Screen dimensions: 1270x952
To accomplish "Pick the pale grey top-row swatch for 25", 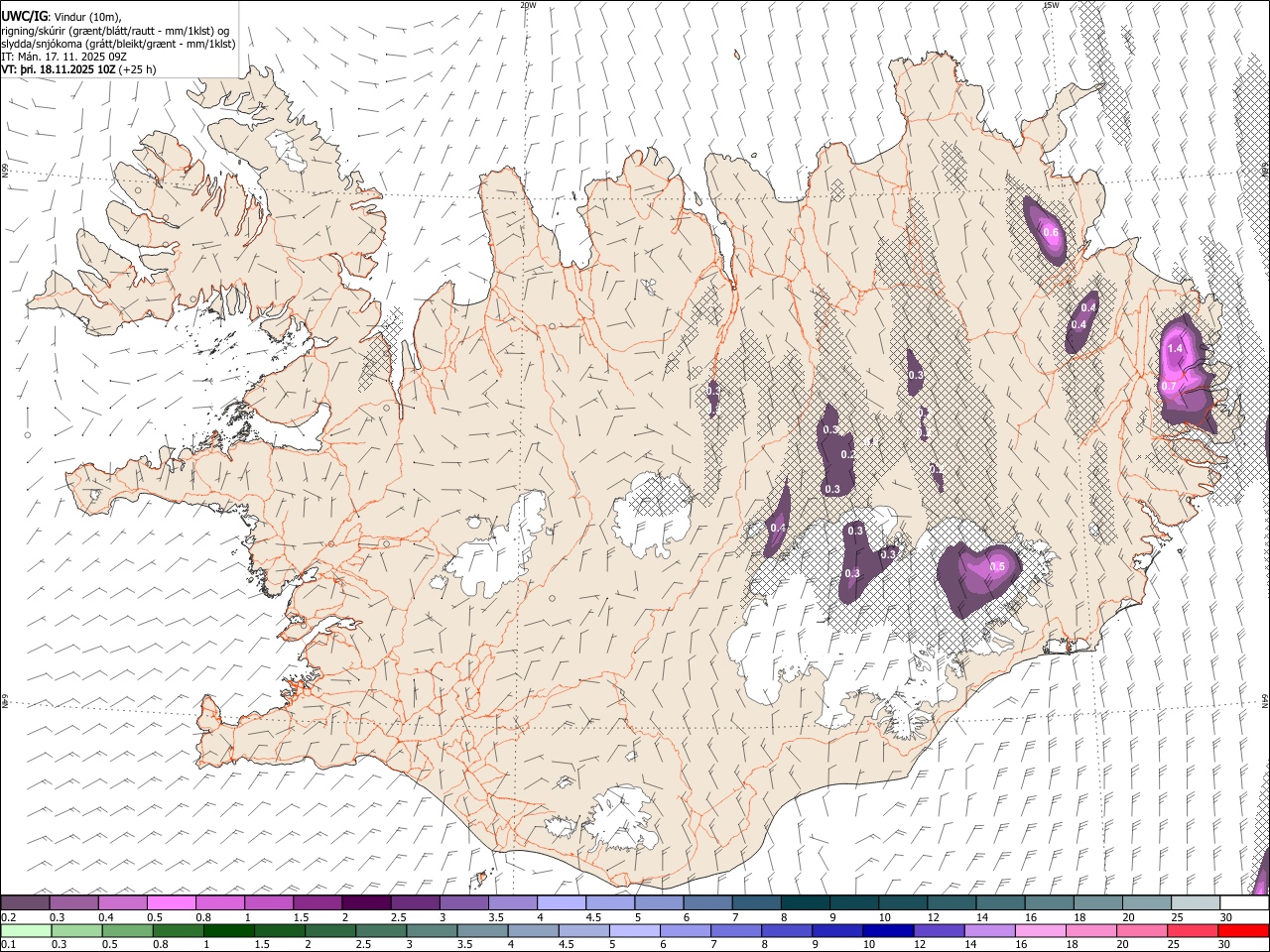I will tap(1195, 903).
